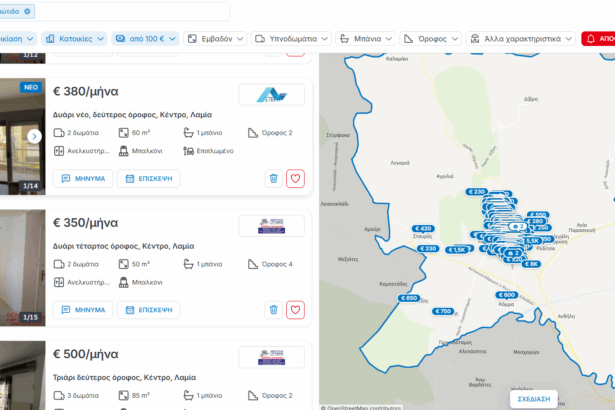The image size is (615, 410).
Task: Show next photo of the € 380 listing
Action: pos(34,136)
